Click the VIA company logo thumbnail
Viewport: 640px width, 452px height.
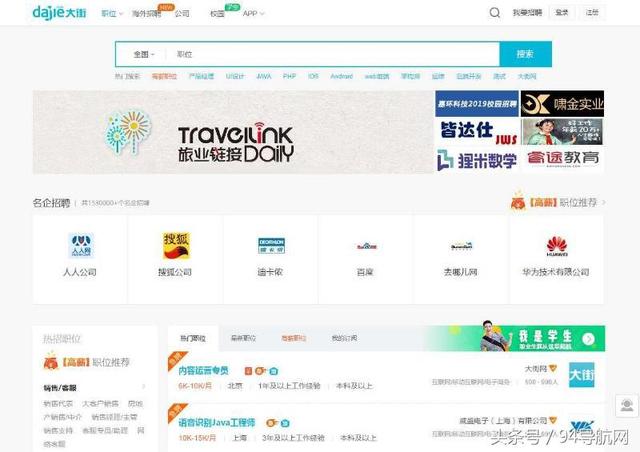582,427
